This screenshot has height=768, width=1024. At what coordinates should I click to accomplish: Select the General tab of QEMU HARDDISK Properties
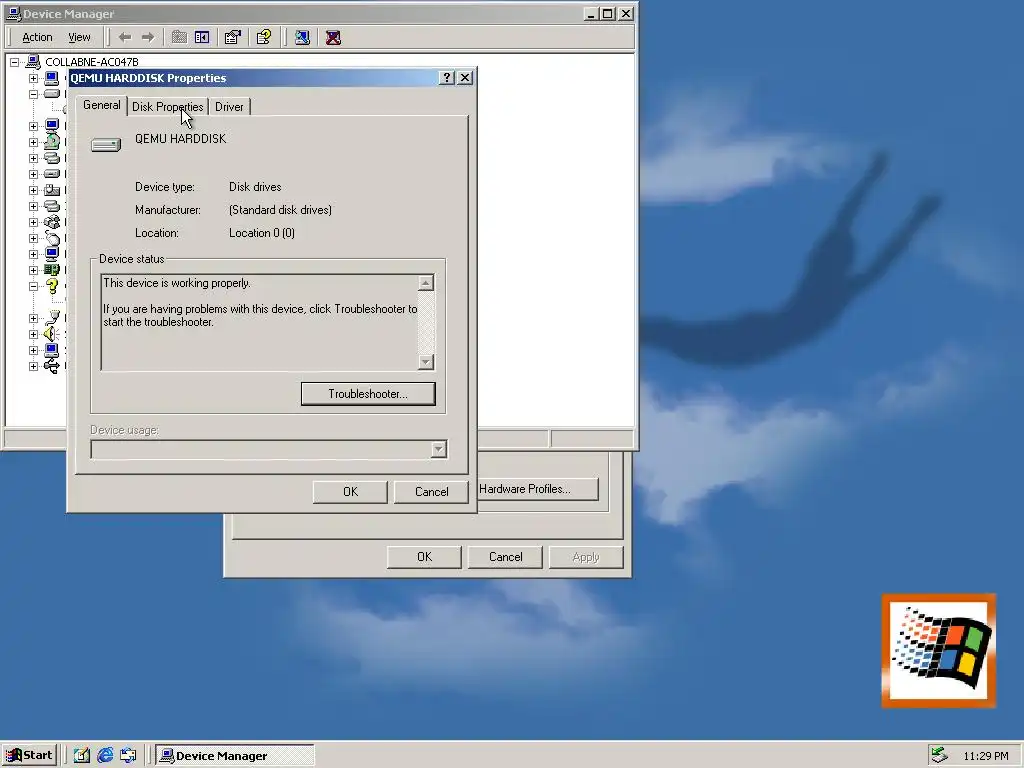[101, 105]
